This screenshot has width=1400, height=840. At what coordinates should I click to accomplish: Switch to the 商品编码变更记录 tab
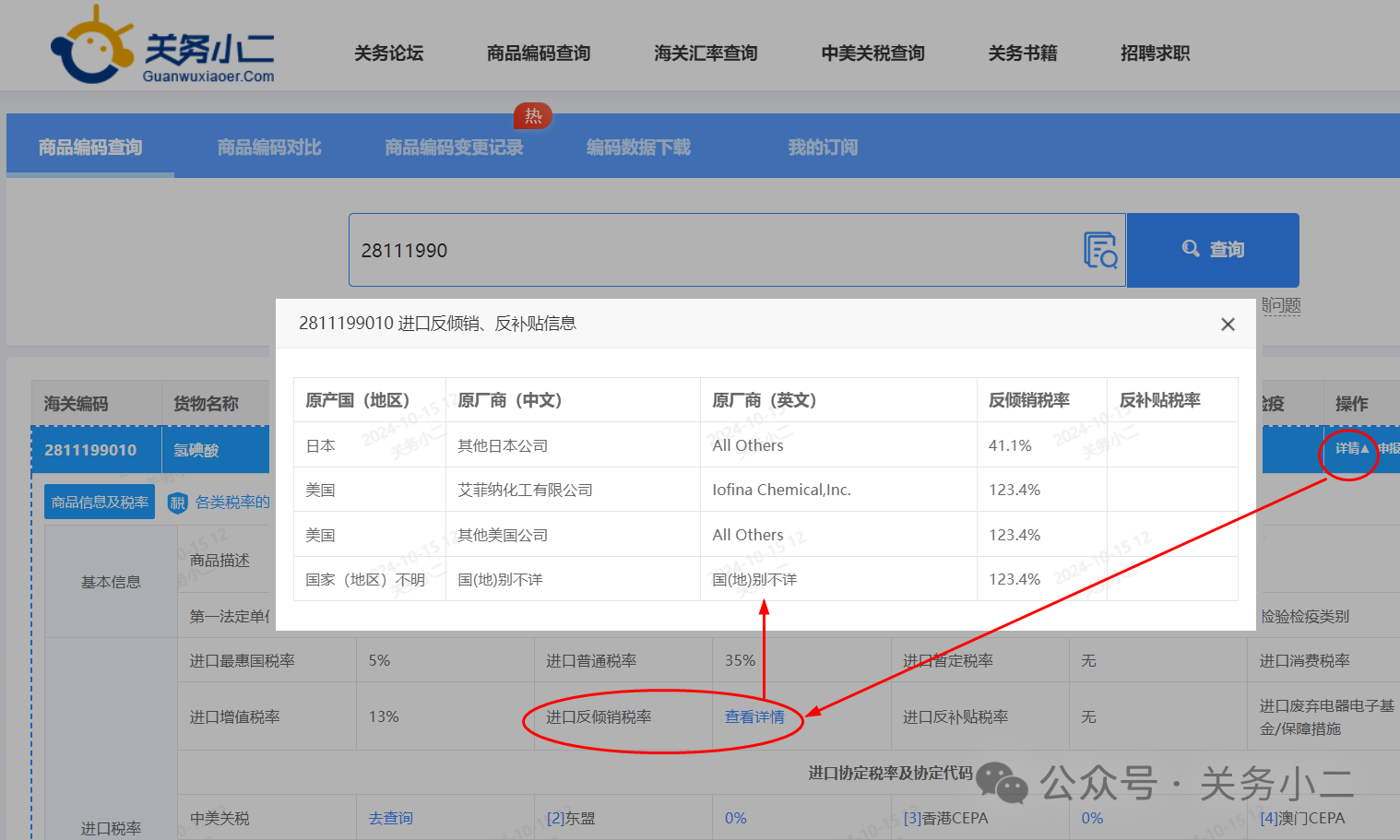[x=454, y=148]
